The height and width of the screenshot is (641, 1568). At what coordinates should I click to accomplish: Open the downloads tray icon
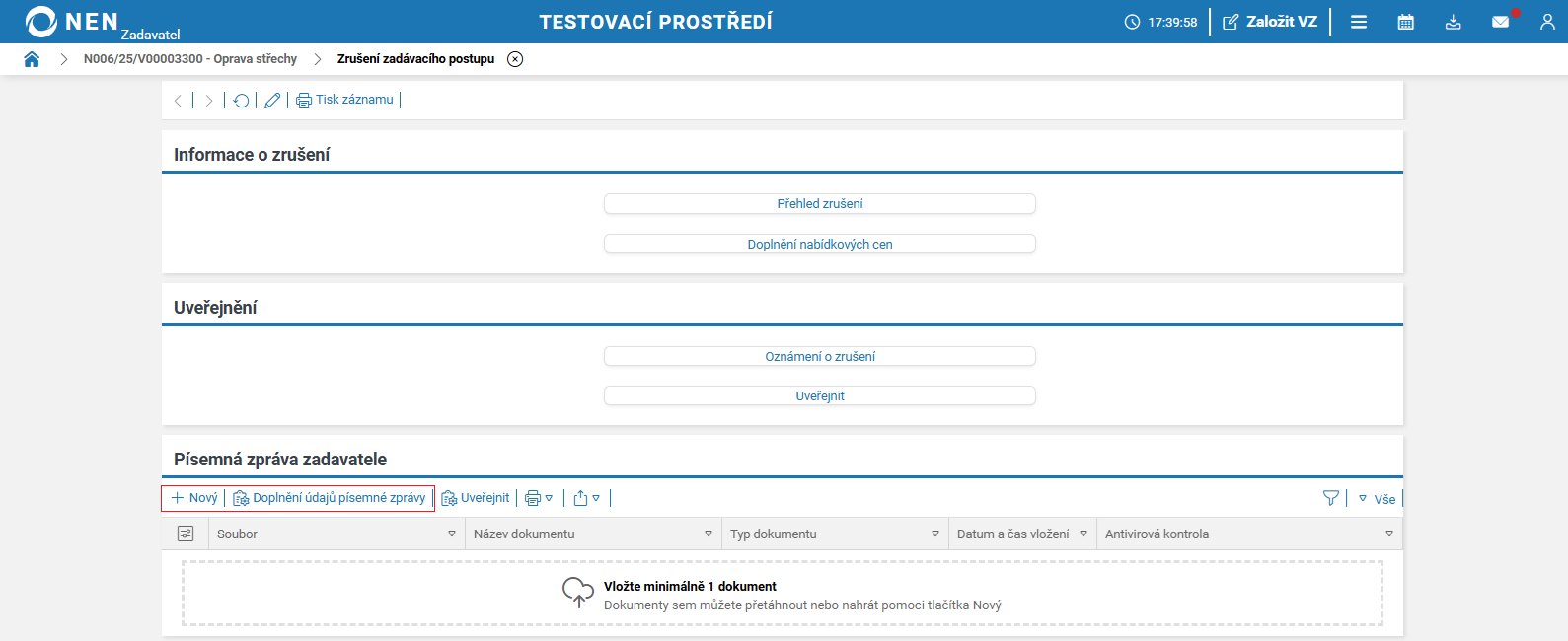coord(1453,22)
